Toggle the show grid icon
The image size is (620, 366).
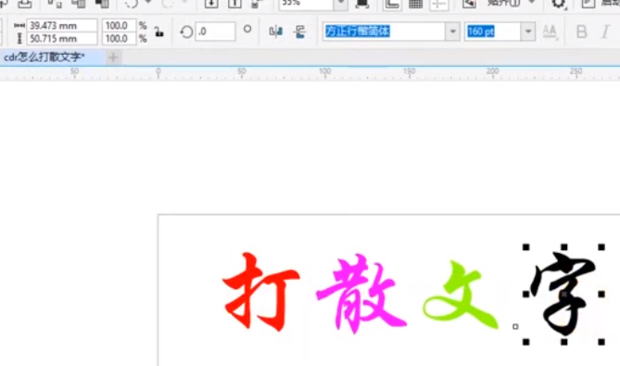(x=416, y=4)
